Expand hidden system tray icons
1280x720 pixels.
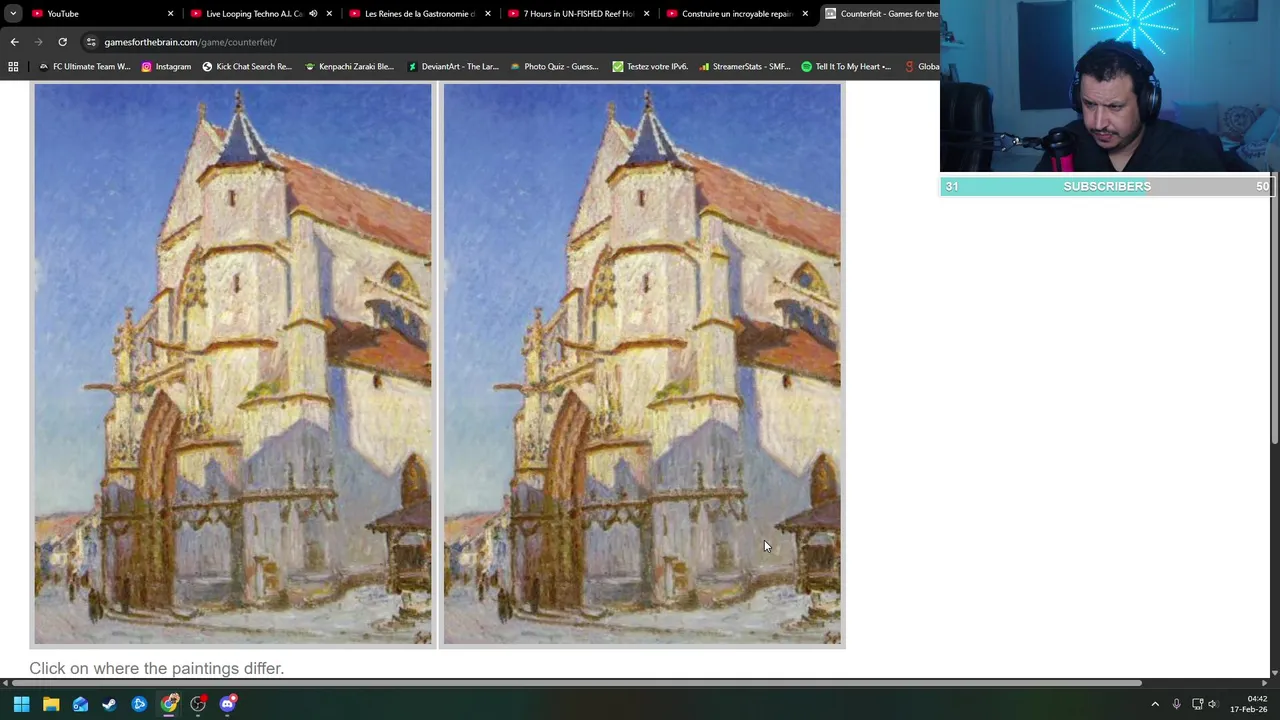1155,704
